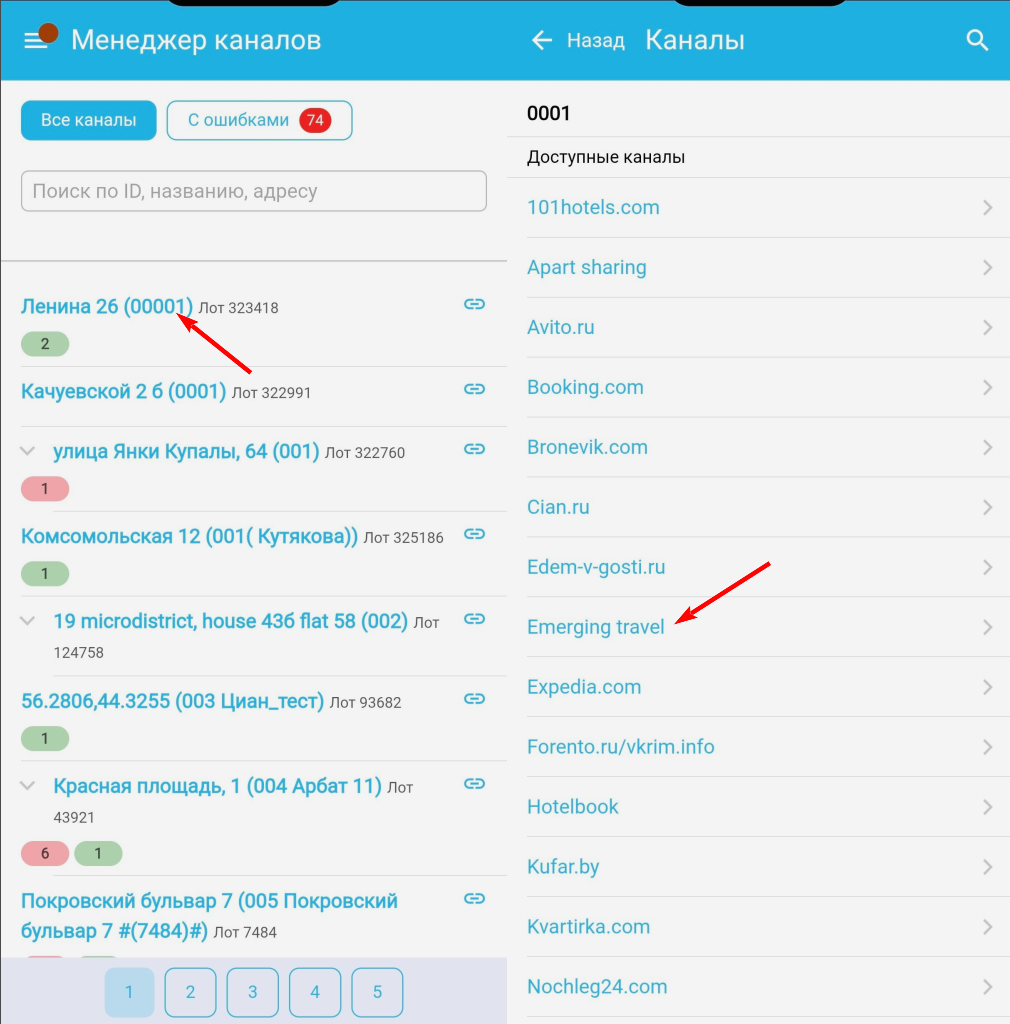Viewport: 1010px width, 1024px height.
Task: Expand улица Янки Купалы row
Action: coord(27,451)
